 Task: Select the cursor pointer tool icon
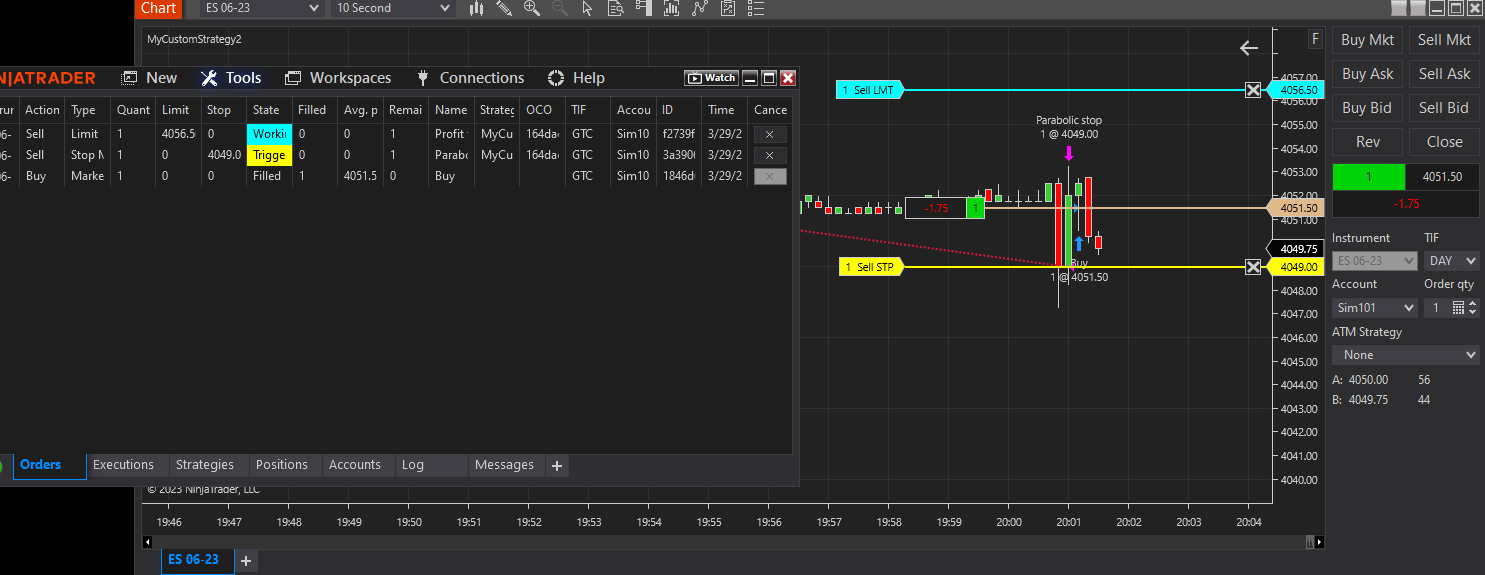click(x=587, y=8)
